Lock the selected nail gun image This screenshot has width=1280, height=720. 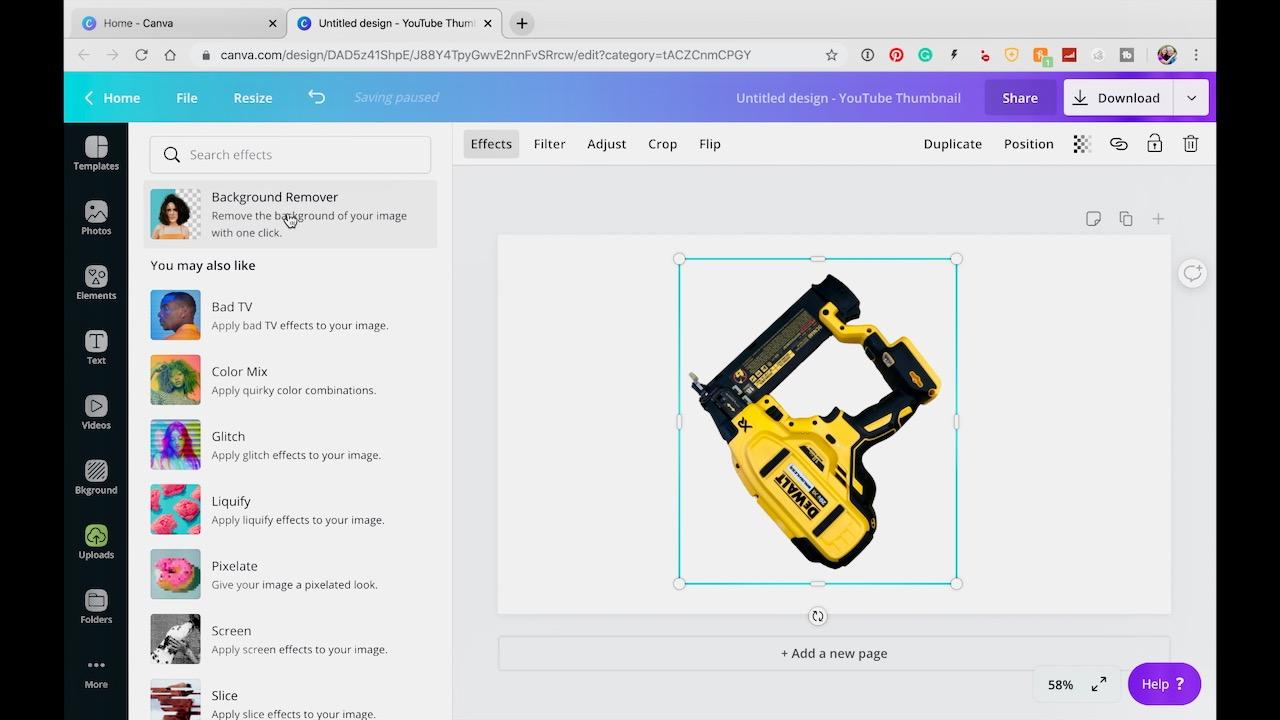(1154, 144)
